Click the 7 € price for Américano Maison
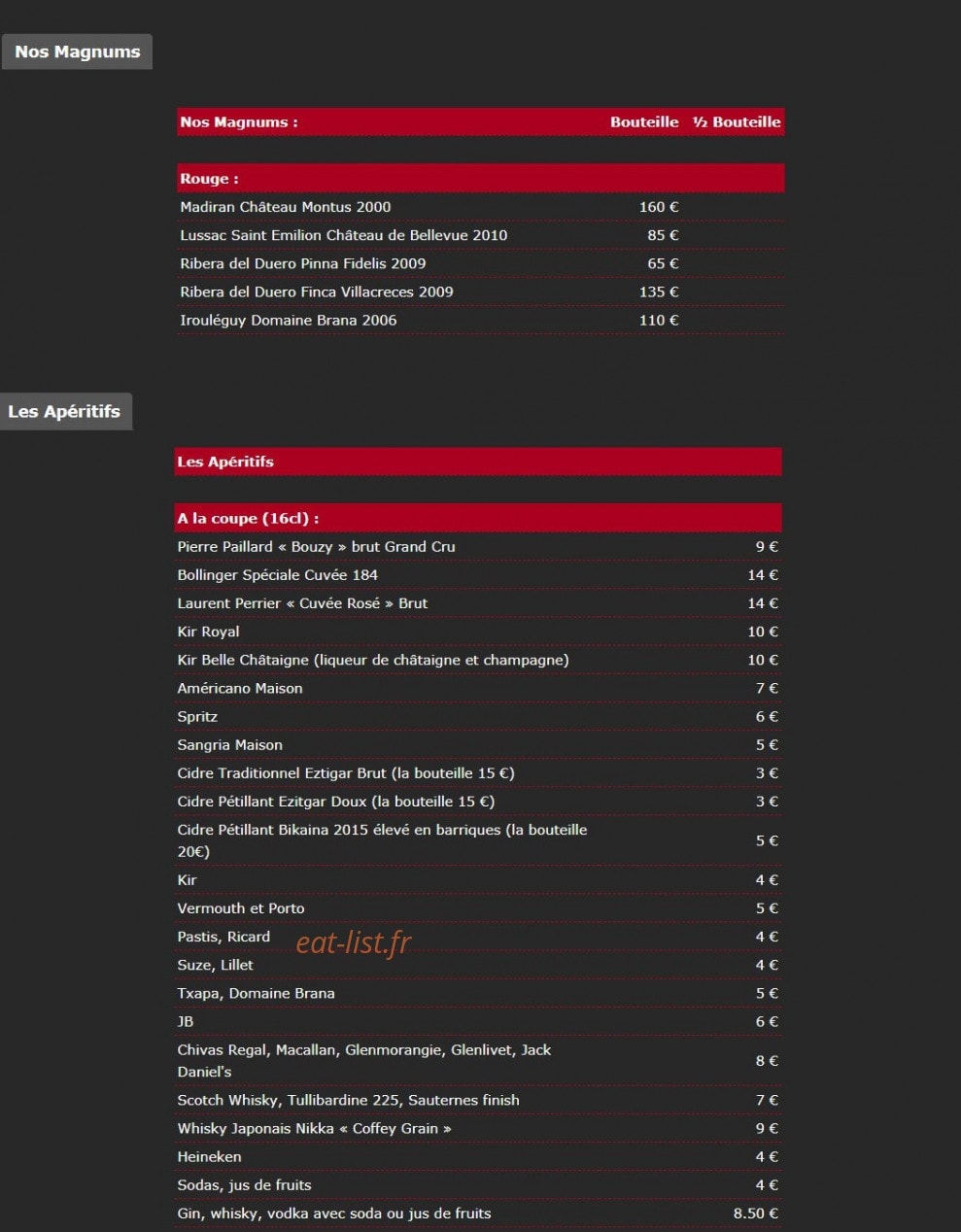This screenshot has width=961, height=1232. tap(767, 688)
